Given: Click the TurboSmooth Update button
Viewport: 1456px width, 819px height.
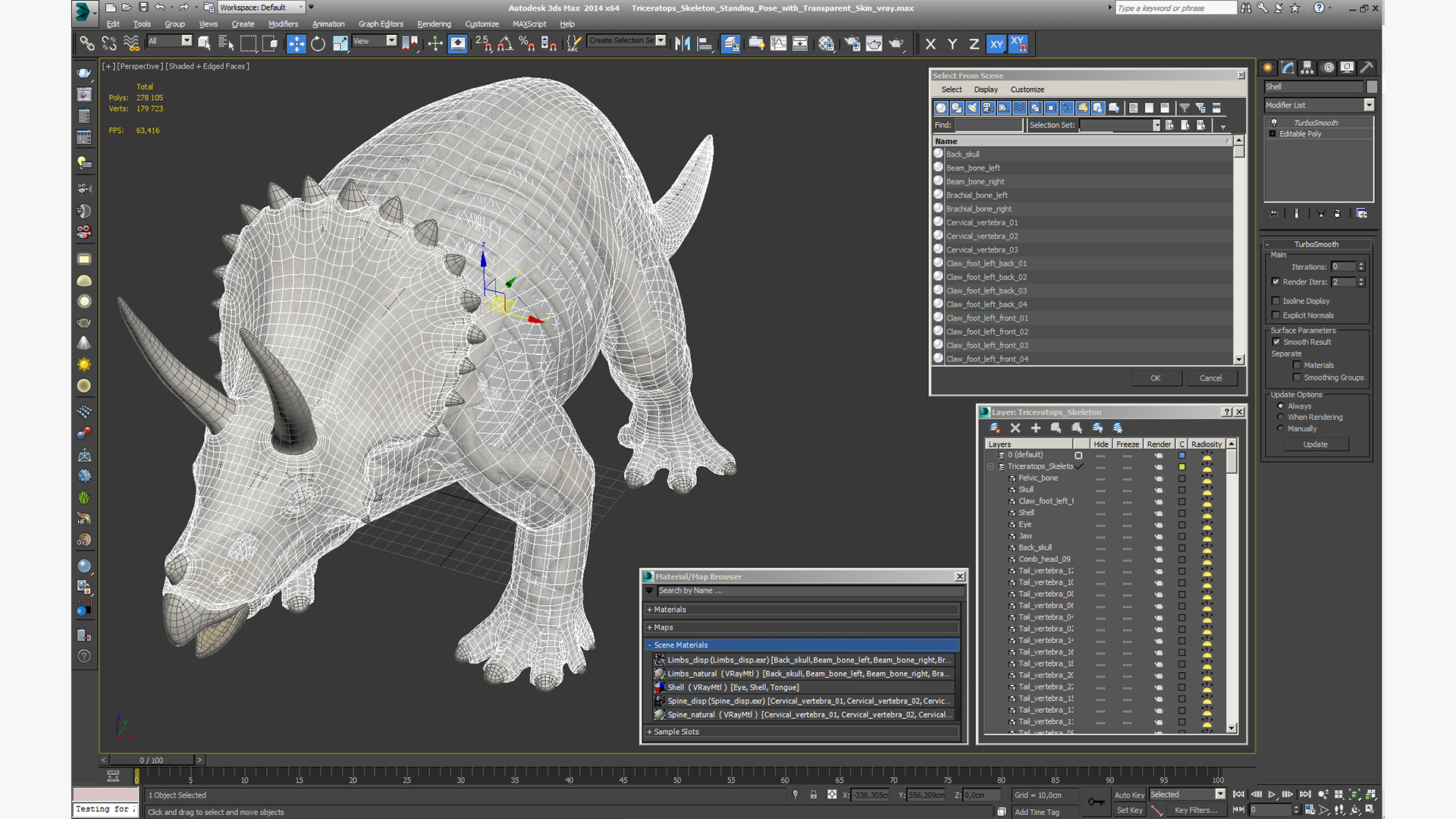Looking at the screenshot, I should (1315, 445).
